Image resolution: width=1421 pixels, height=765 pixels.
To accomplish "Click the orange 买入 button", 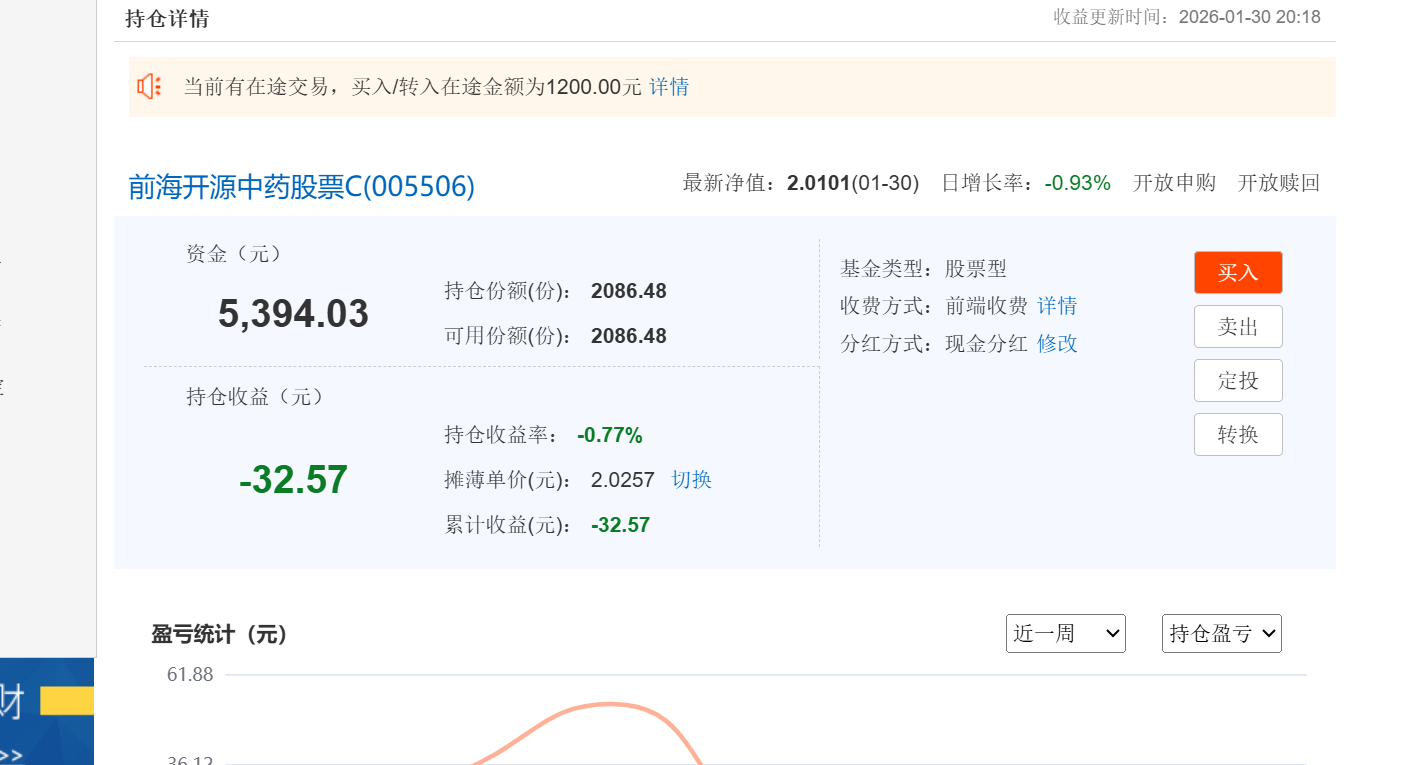I will click(1238, 272).
